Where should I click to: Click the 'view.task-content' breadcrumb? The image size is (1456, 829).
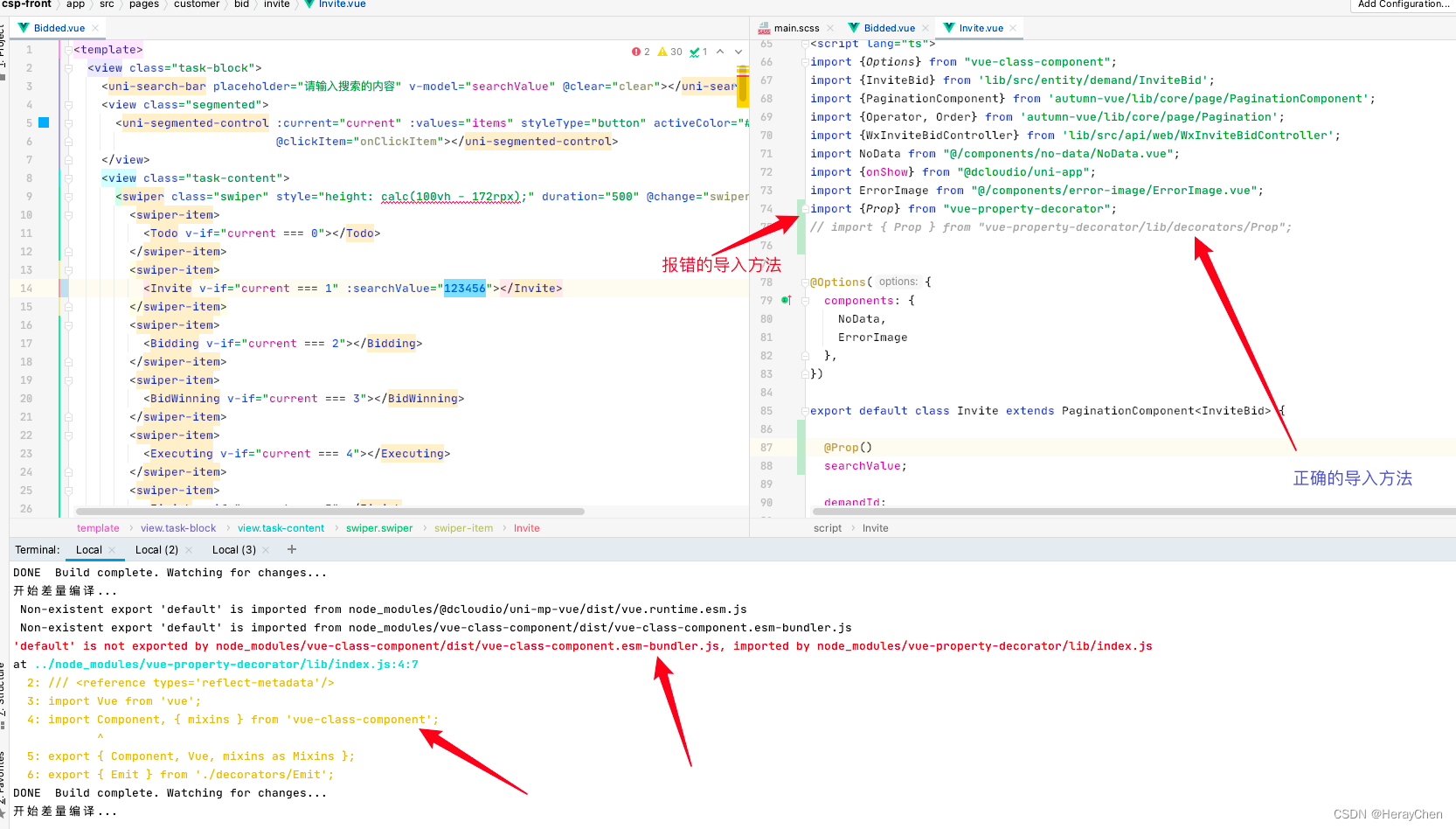click(281, 528)
